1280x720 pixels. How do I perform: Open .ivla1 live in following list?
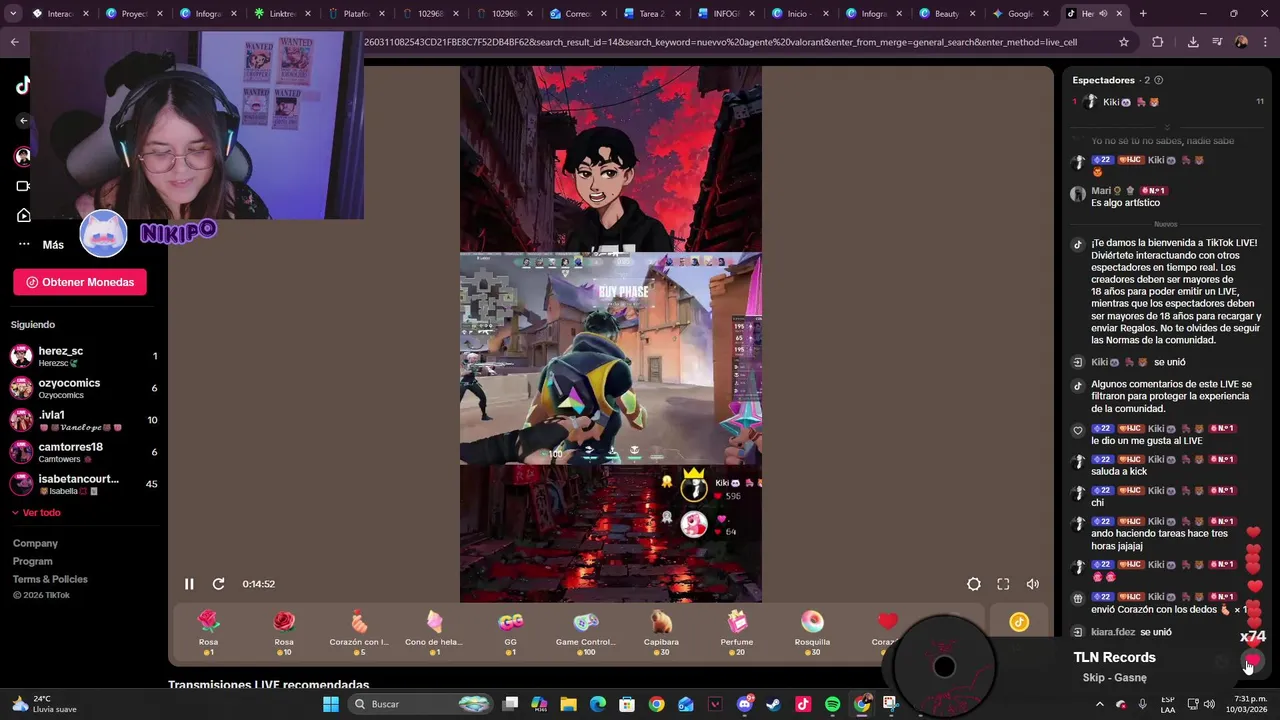(84, 420)
